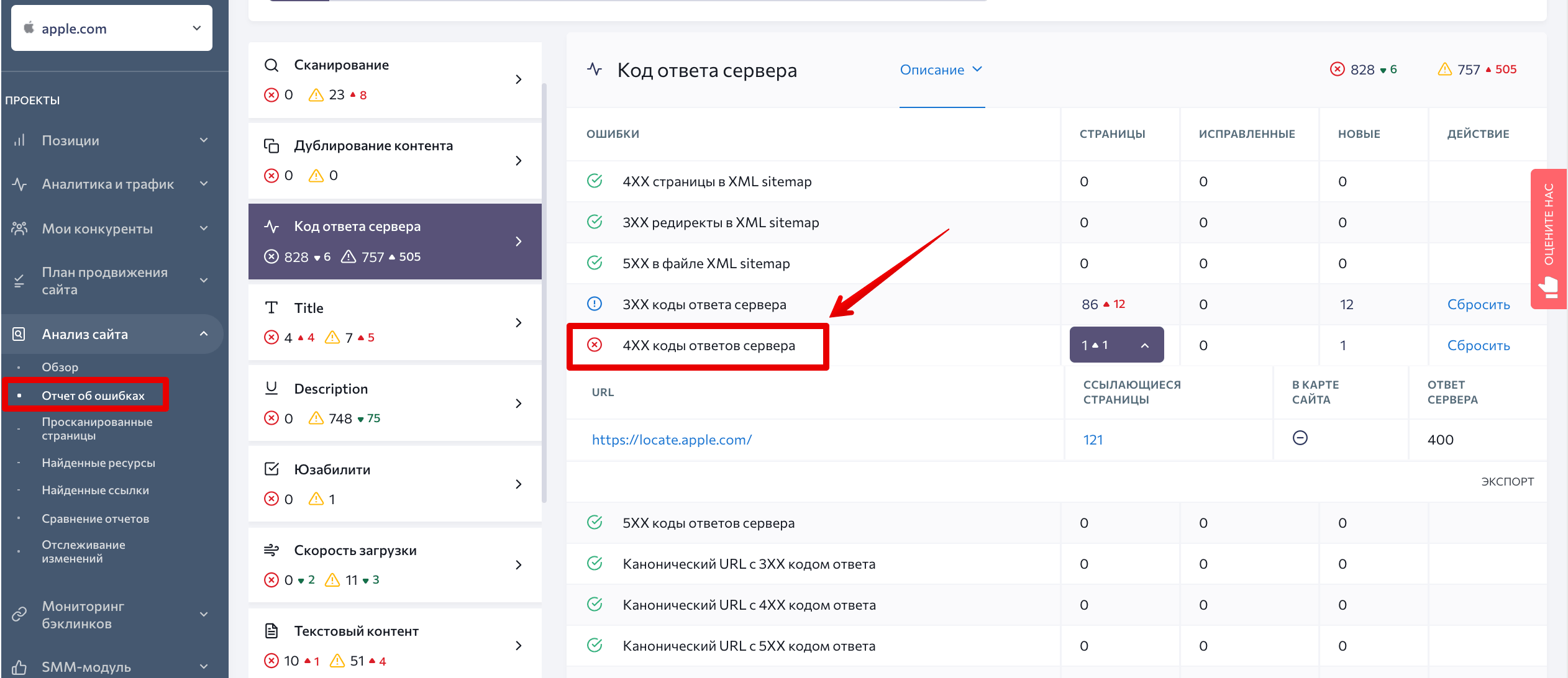Click green check icon for 4XX страницы в XML sitemap
Screen dimensions: 1568x678
tap(595, 181)
